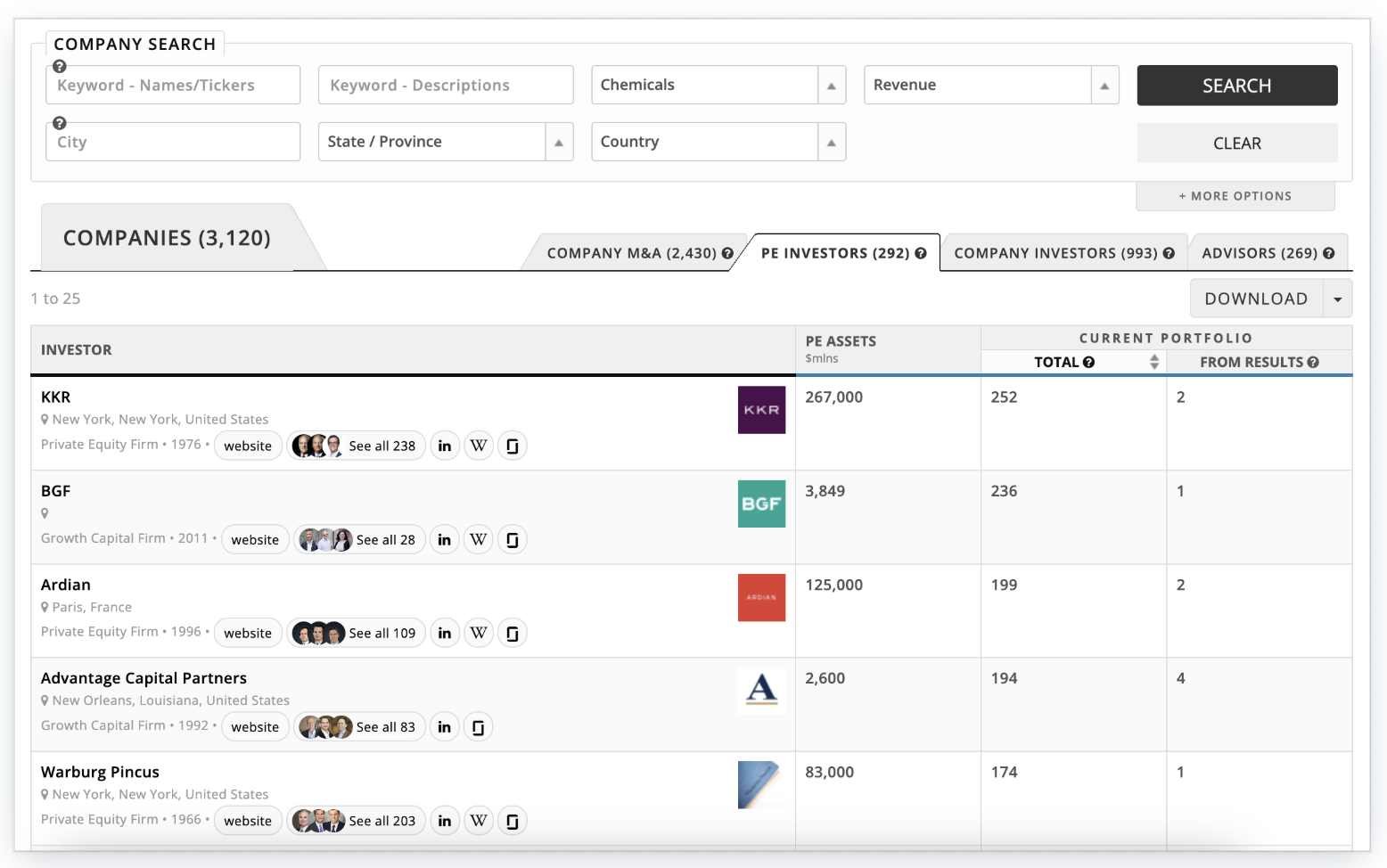
Task: Open KKR's LinkedIn profile icon
Action: (x=445, y=446)
